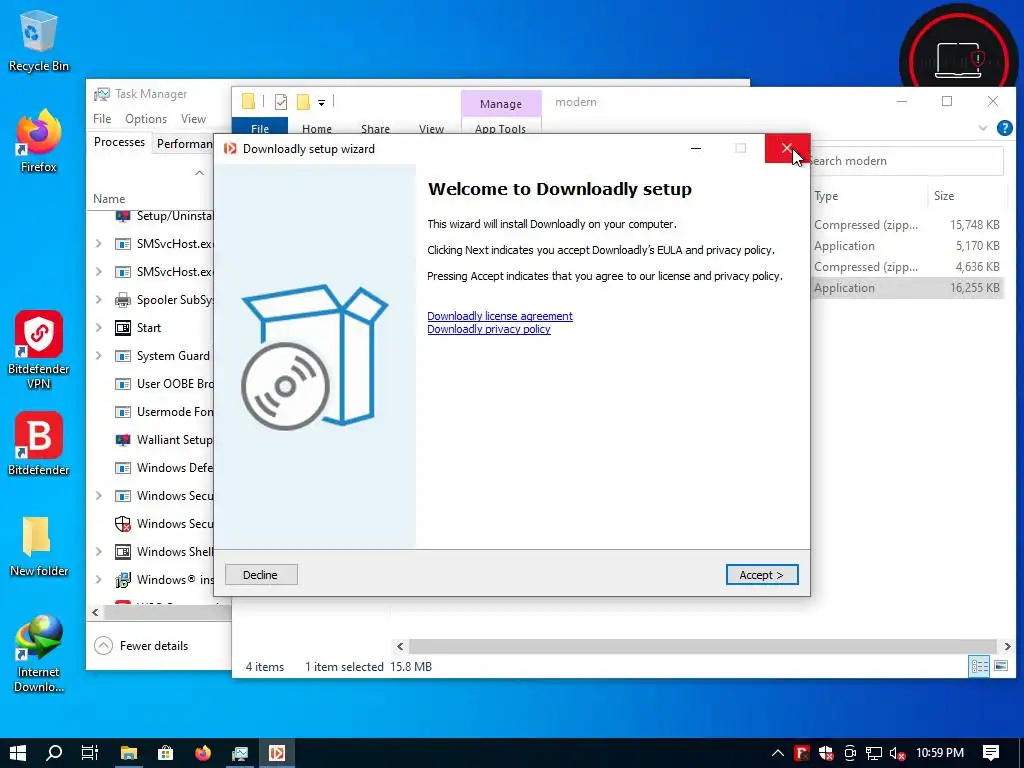Expand Windows Shell process row
The image size is (1024, 768).
click(99, 552)
